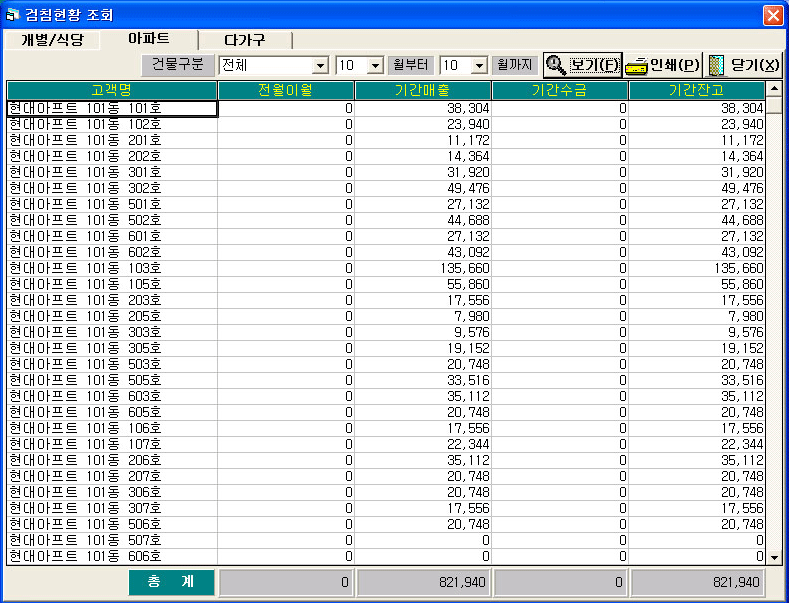This screenshot has width=789, height=603.
Task: Click the 닫기(X) close button
Action: tap(743, 65)
